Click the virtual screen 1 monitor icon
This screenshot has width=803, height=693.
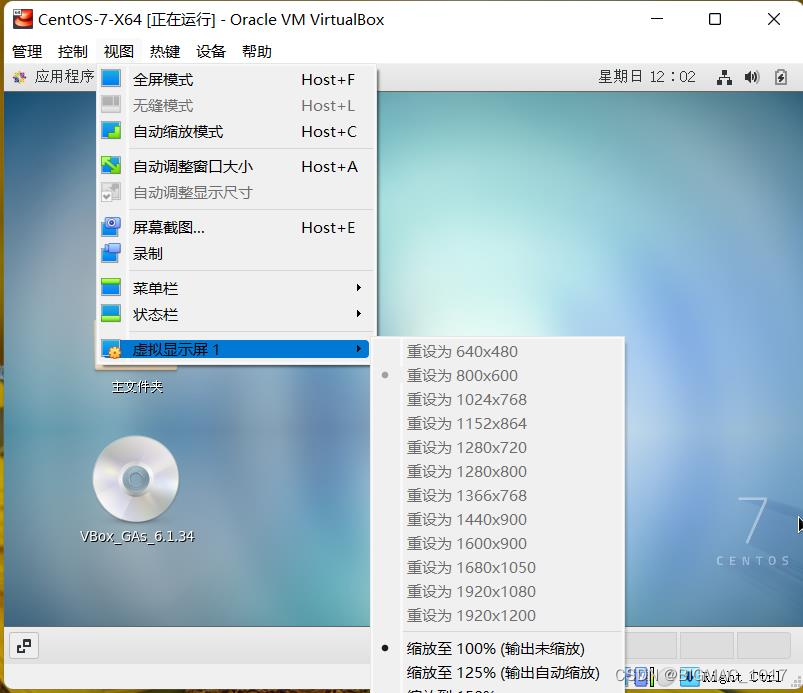pos(111,349)
